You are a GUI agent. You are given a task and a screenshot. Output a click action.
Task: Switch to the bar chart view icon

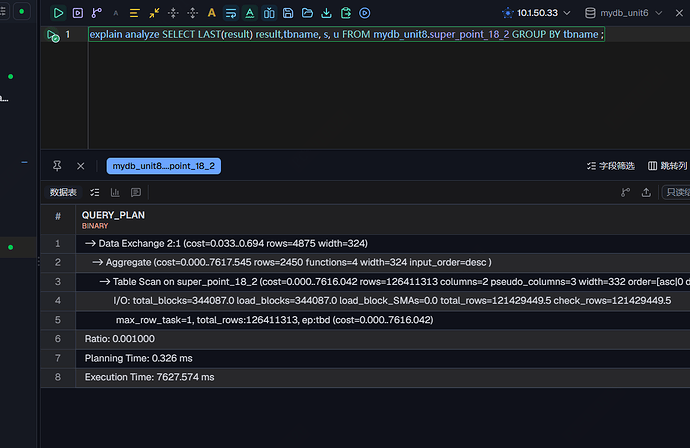pyautogui.click(x=115, y=192)
